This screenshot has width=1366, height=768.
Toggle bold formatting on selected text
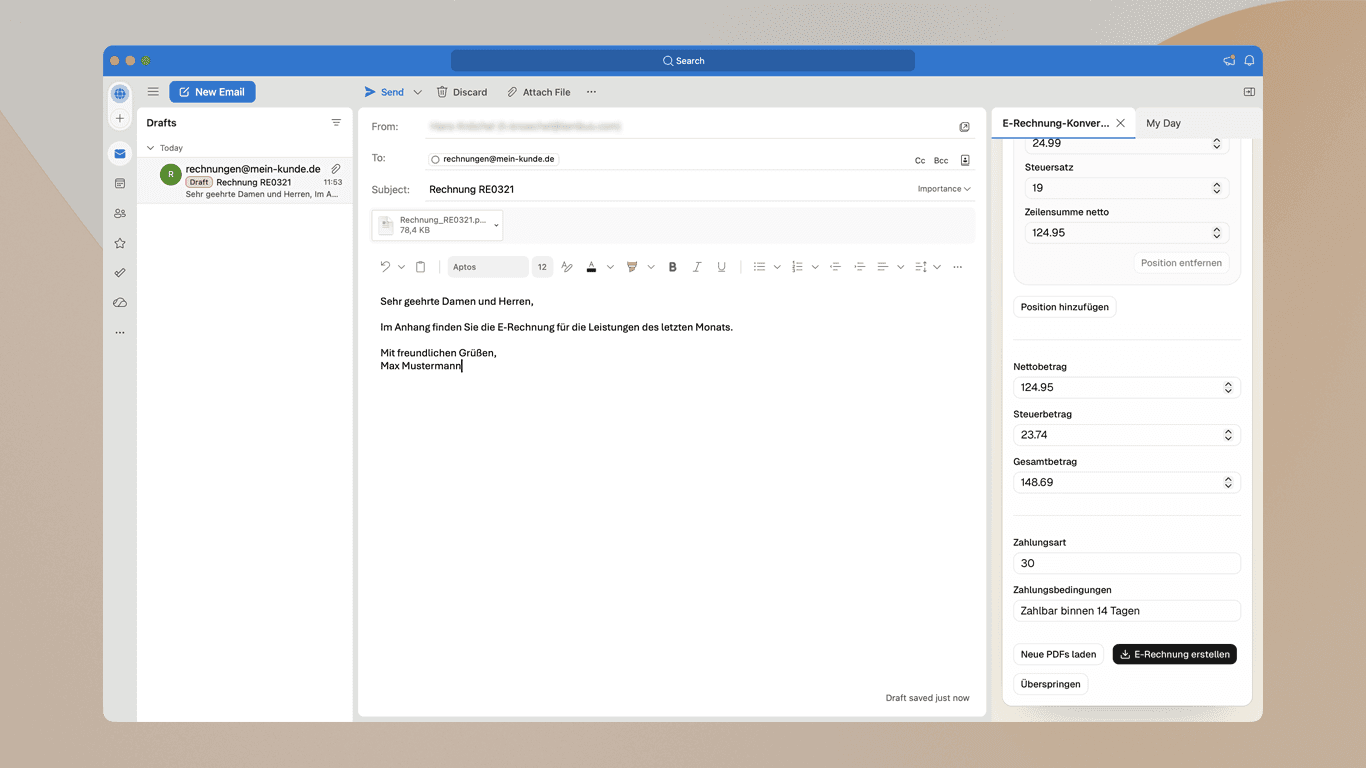tap(672, 266)
